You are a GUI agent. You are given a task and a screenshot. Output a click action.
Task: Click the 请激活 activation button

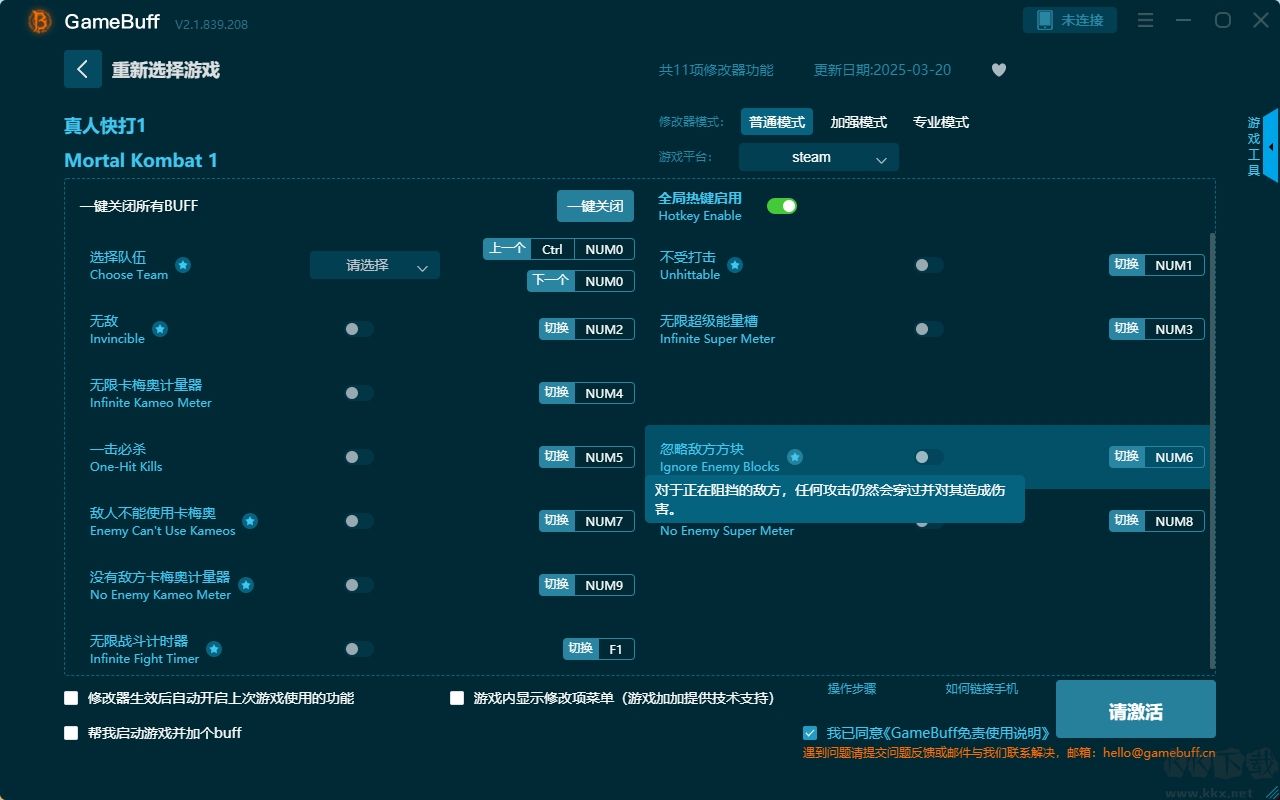1135,709
